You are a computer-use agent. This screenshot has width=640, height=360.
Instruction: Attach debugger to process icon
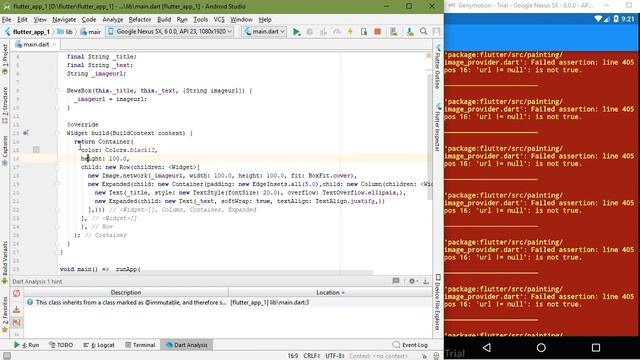[x=364, y=31]
